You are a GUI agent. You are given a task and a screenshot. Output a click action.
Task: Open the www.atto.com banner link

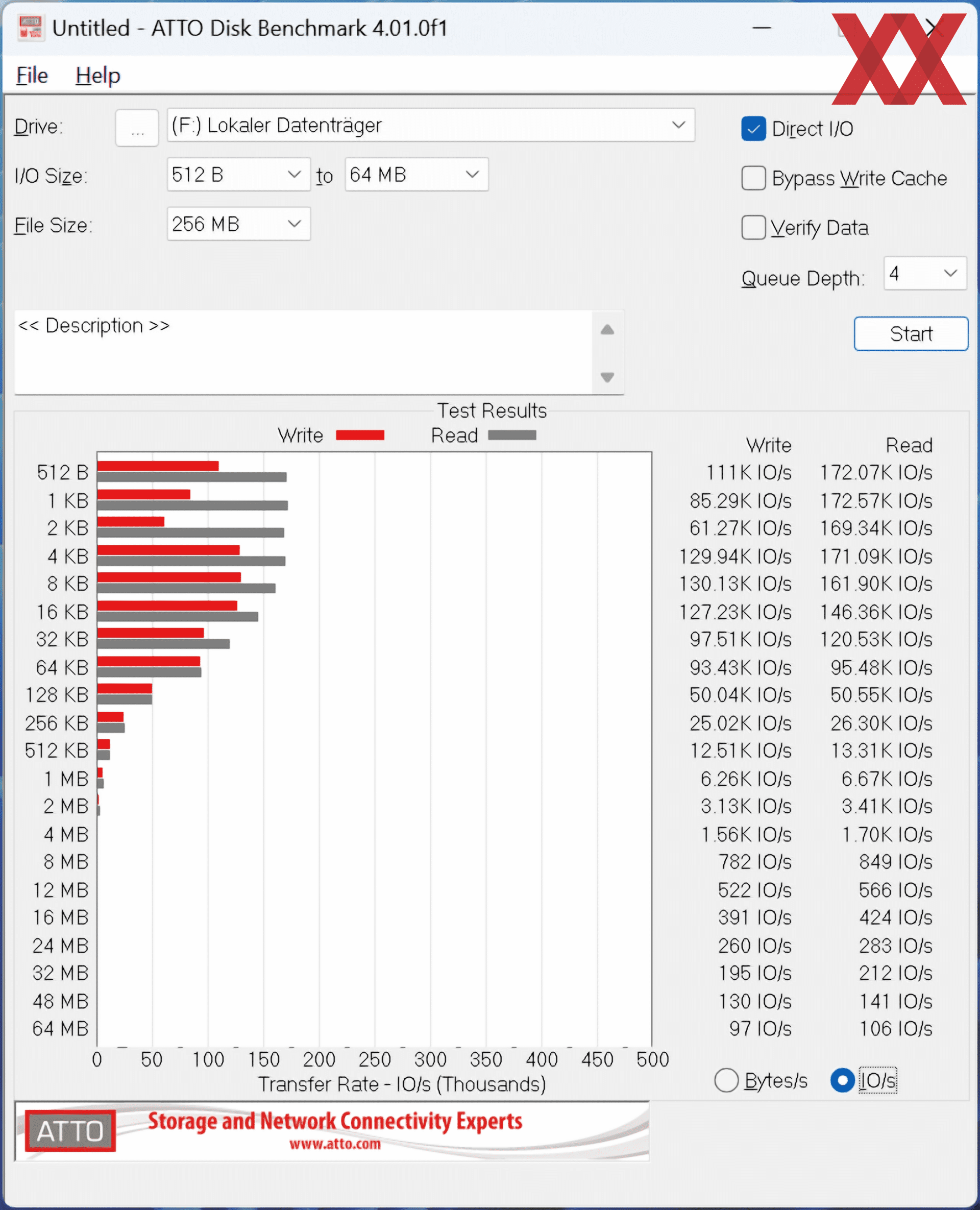click(335, 1145)
